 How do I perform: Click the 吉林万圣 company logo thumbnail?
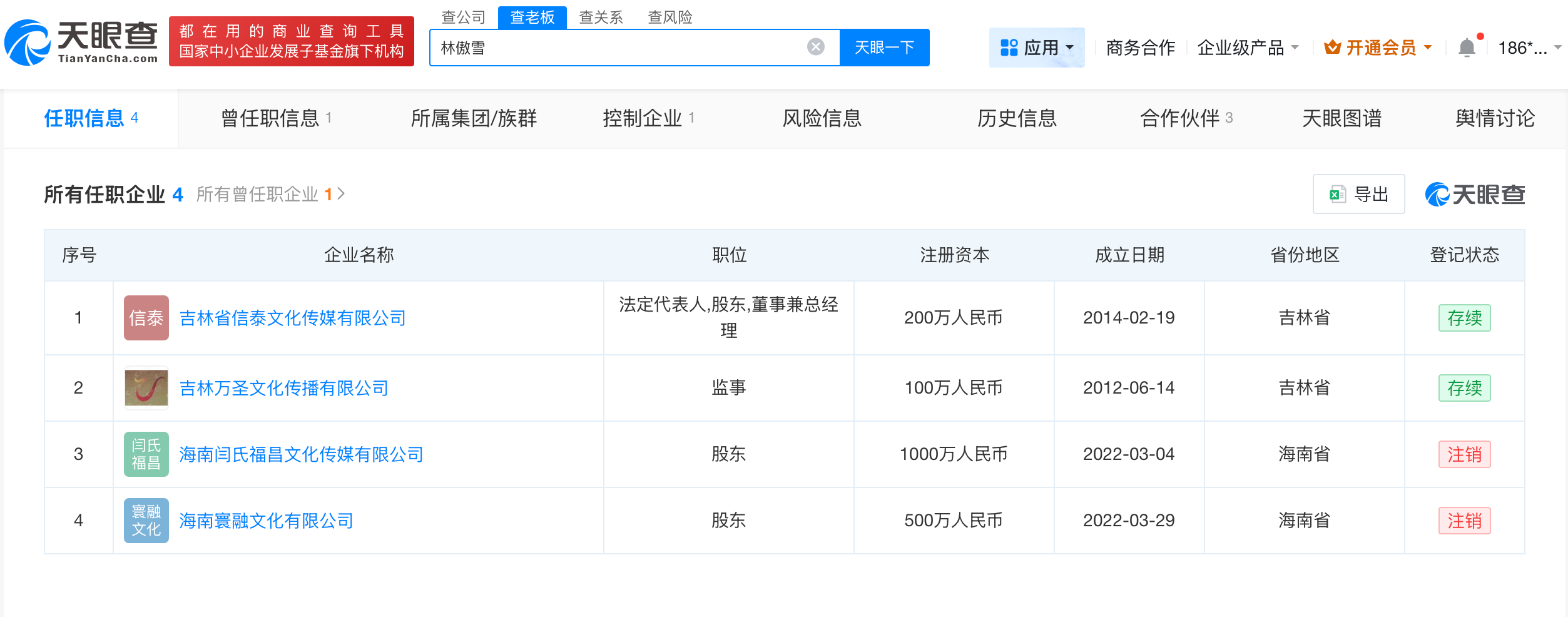pos(145,388)
